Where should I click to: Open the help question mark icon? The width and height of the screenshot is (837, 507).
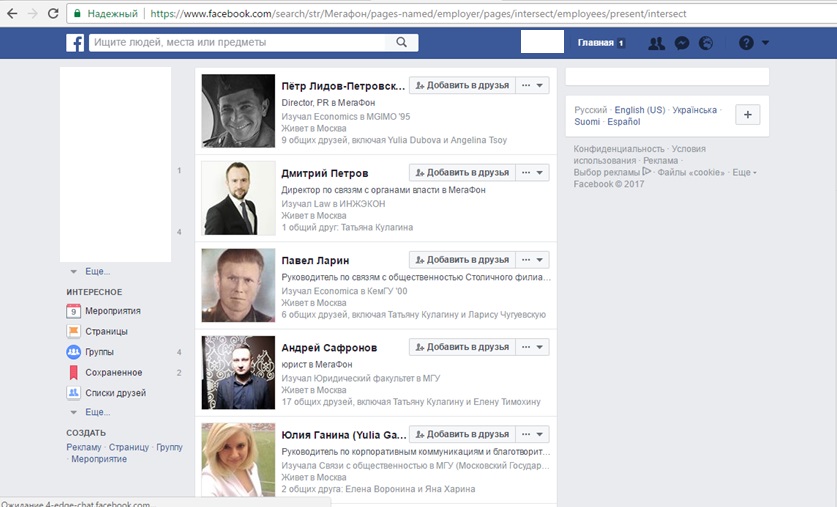tap(746, 43)
